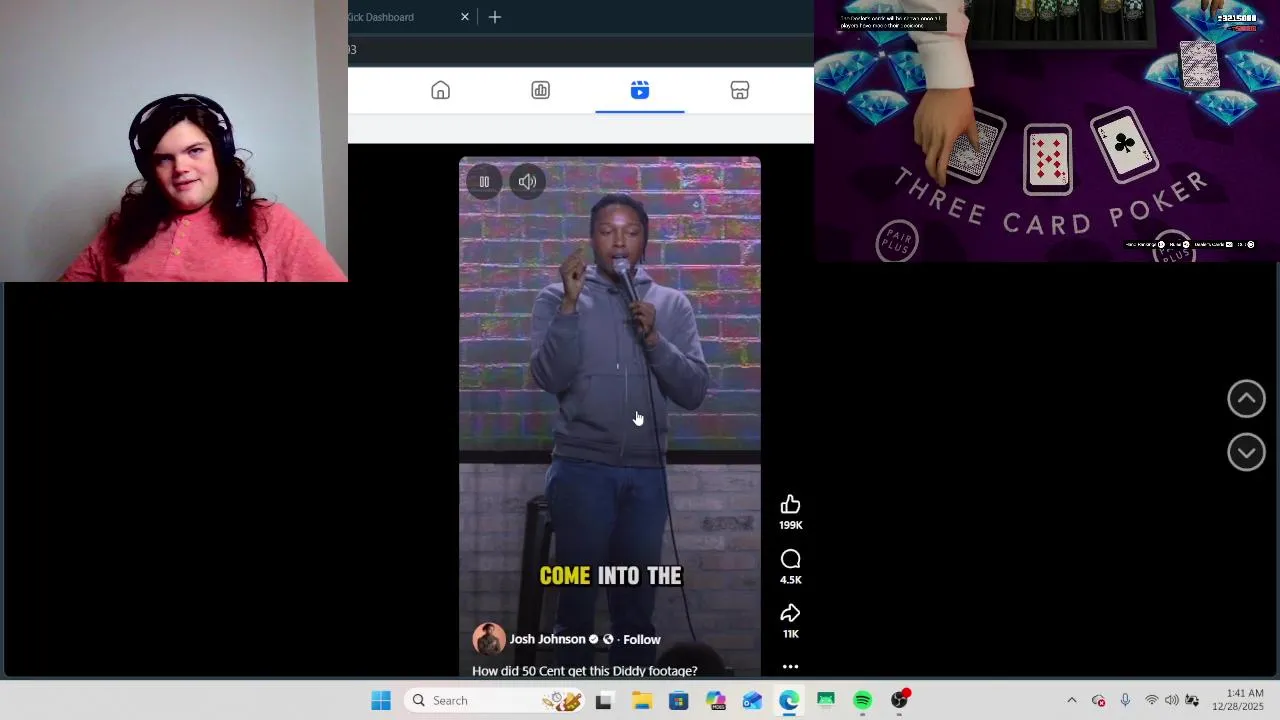Click the battery status tray icon
Screen dimensions: 1280x720
click(x=1192, y=701)
